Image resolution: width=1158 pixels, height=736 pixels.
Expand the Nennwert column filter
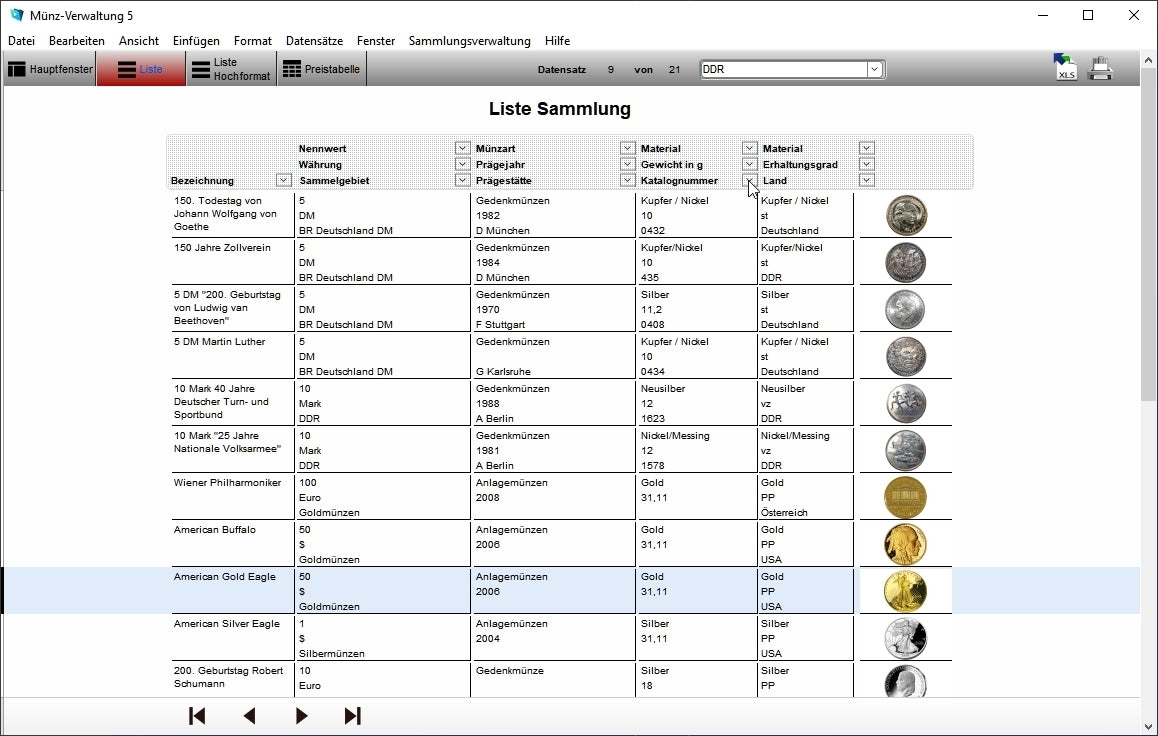[462, 148]
